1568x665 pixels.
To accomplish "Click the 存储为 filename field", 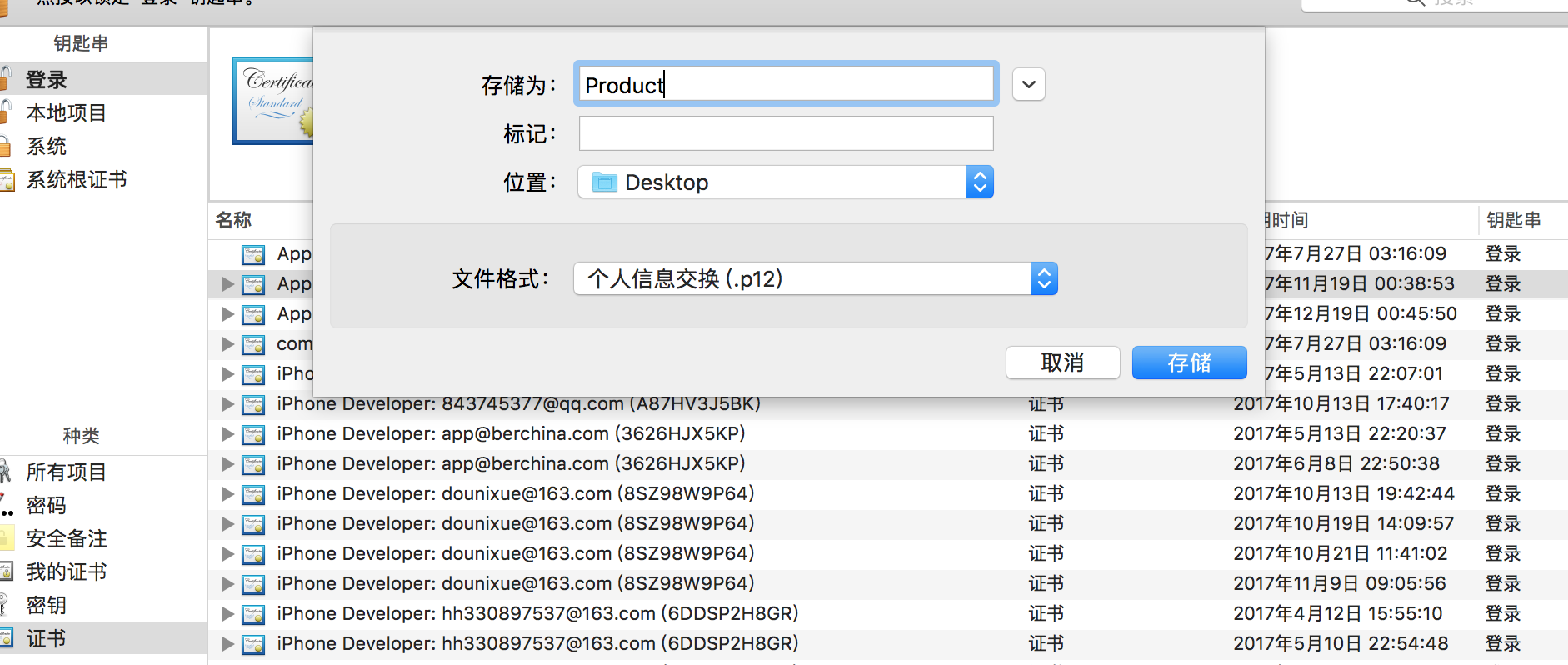I will pos(786,84).
